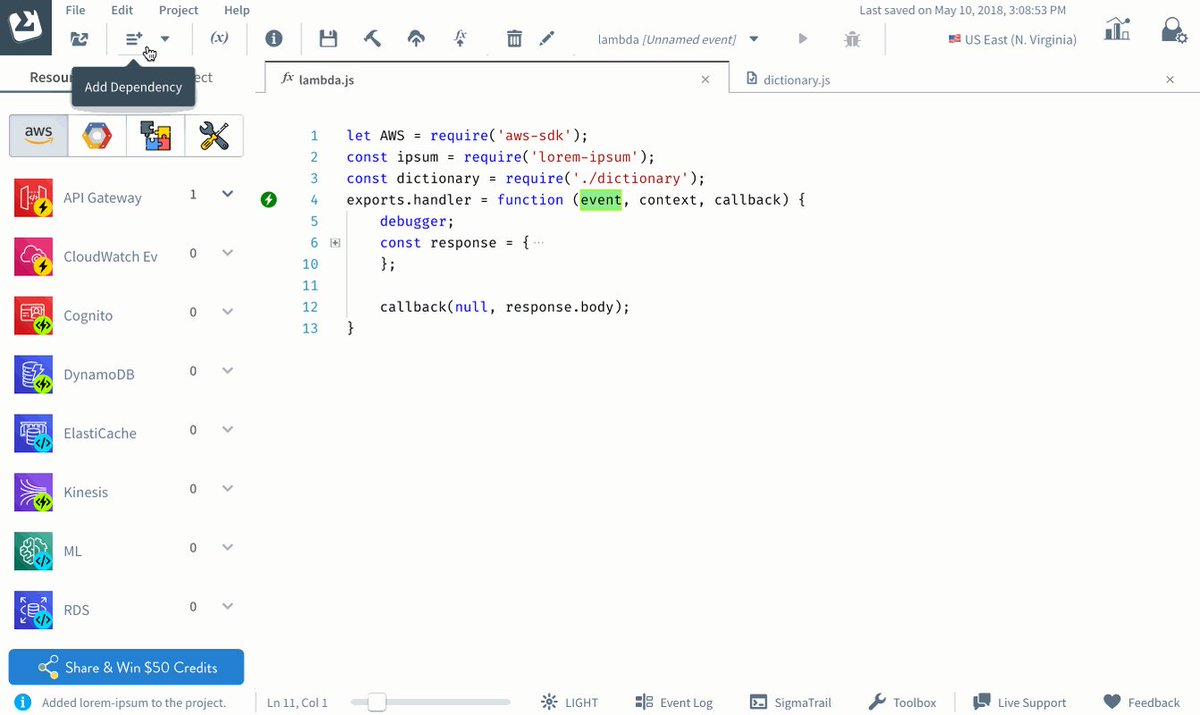Toggle the LIGHT theme
Screen dimensions: 1200x715
pyautogui.click(x=569, y=702)
